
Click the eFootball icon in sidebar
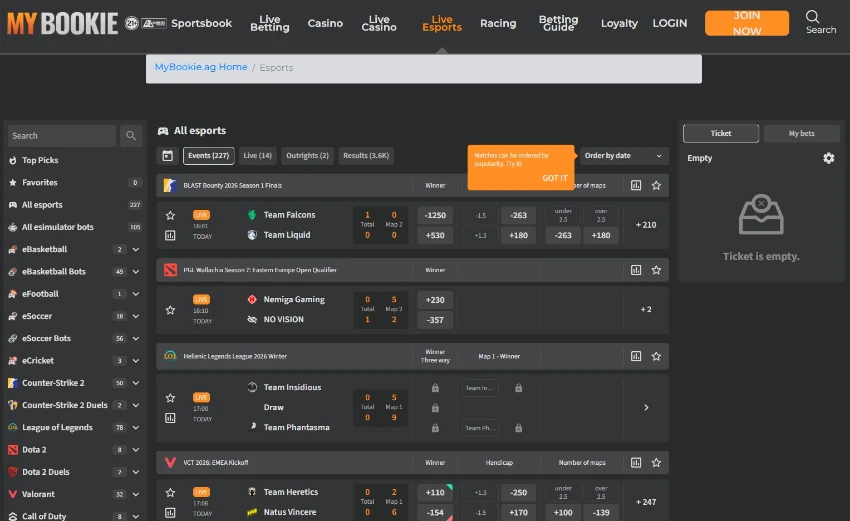(12, 294)
